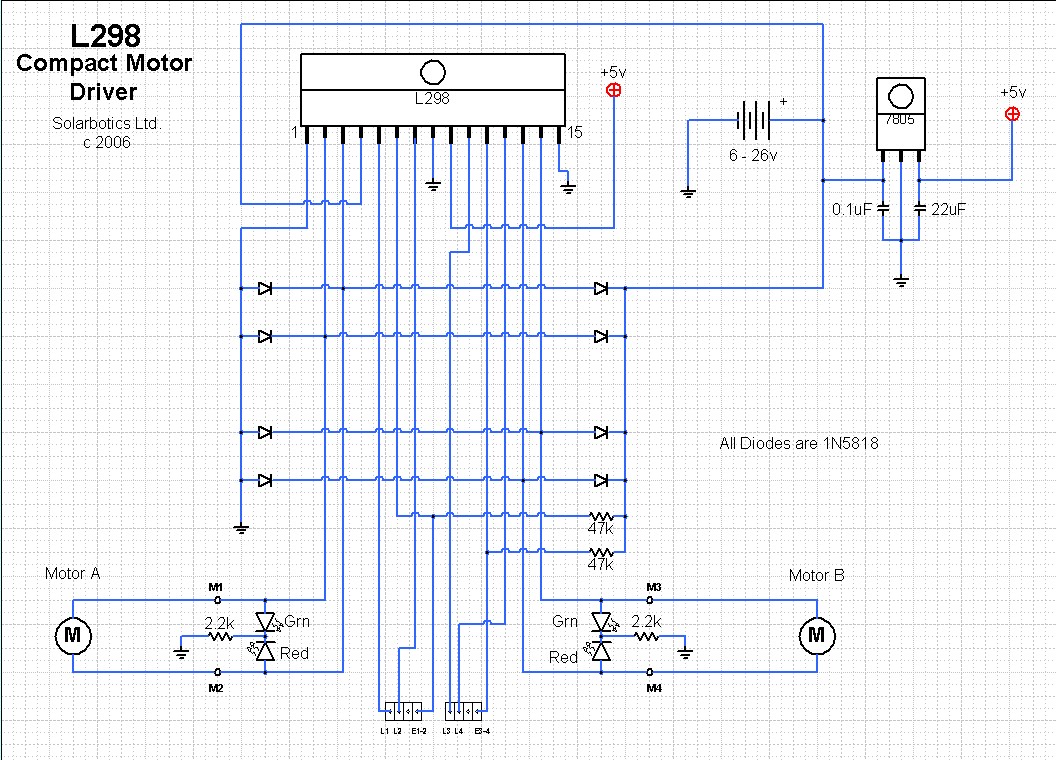Select the upper 47k resistor

coord(601,516)
